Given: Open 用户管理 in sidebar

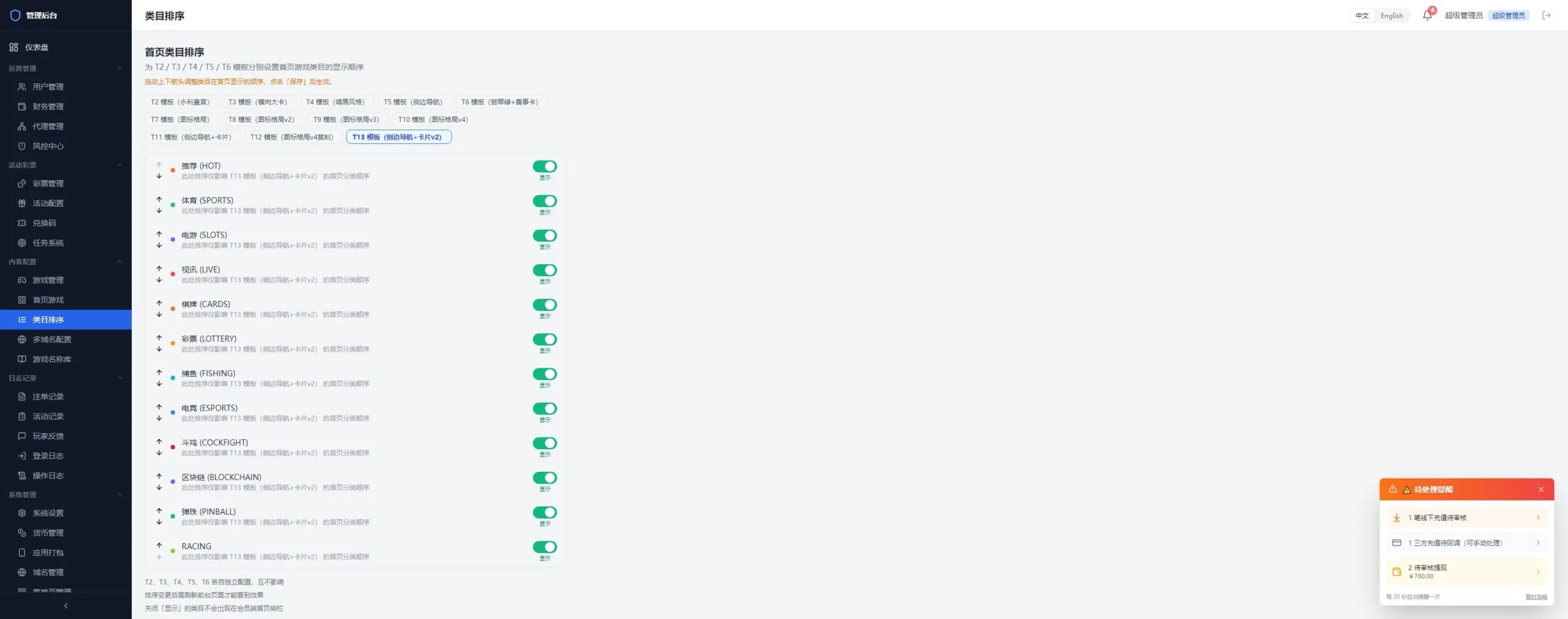Looking at the screenshot, I should [66, 87].
